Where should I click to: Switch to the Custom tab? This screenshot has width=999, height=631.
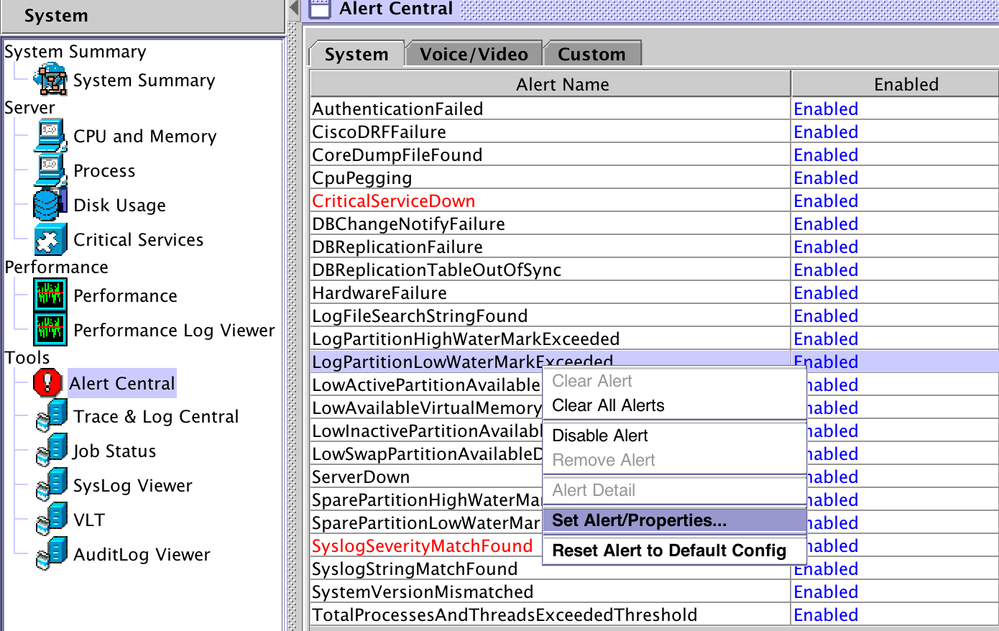click(592, 54)
